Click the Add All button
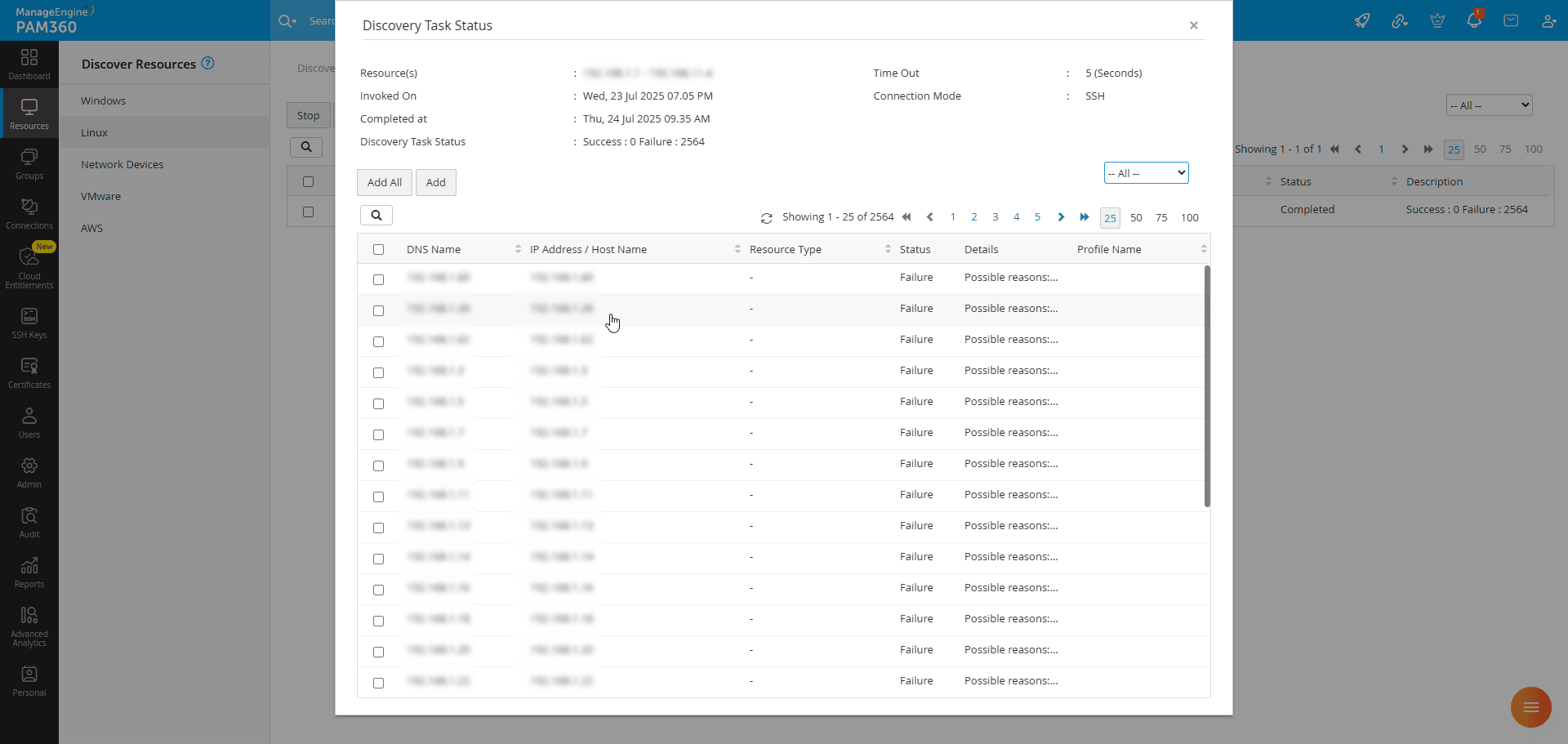Image resolution: width=1568 pixels, height=744 pixels. (x=384, y=183)
